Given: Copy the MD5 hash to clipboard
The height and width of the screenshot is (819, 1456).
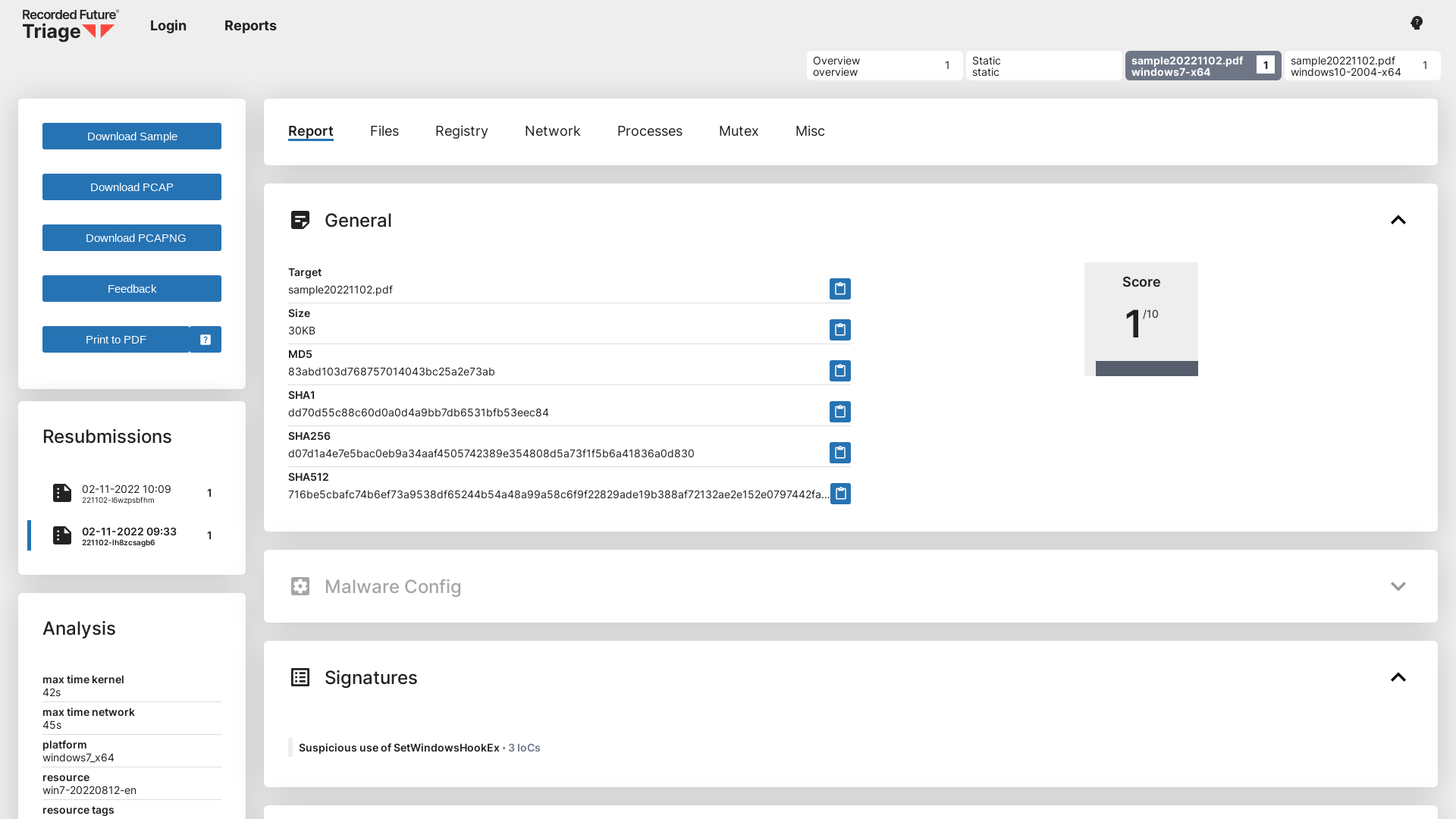Looking at the screenshot, I should point(839,371).
